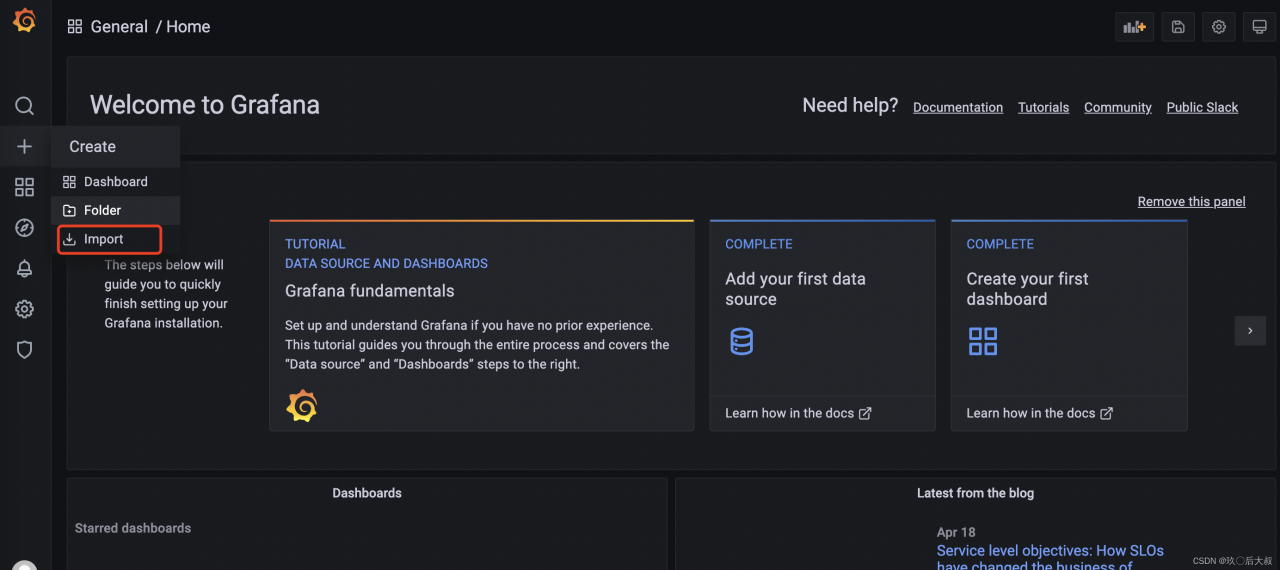Click the Create plus icon
Image resolution: width=1280 pixels, height=570 pixels.
coord(25,147)
